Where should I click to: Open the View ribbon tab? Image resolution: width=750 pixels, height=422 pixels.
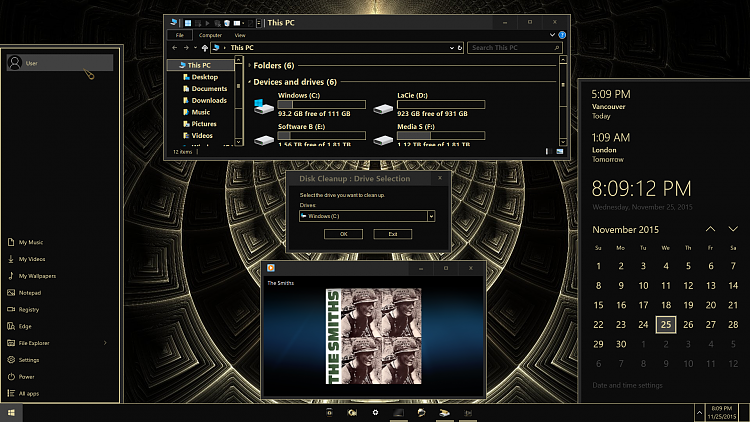(240, 35)
